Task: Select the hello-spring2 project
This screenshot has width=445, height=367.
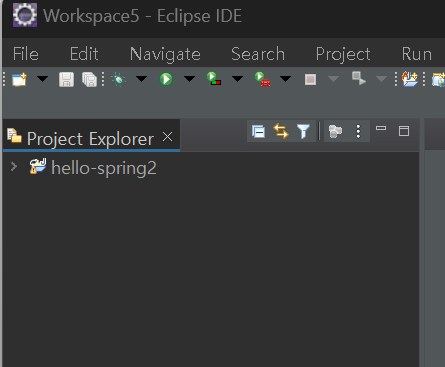Action: tap(104, 168)
